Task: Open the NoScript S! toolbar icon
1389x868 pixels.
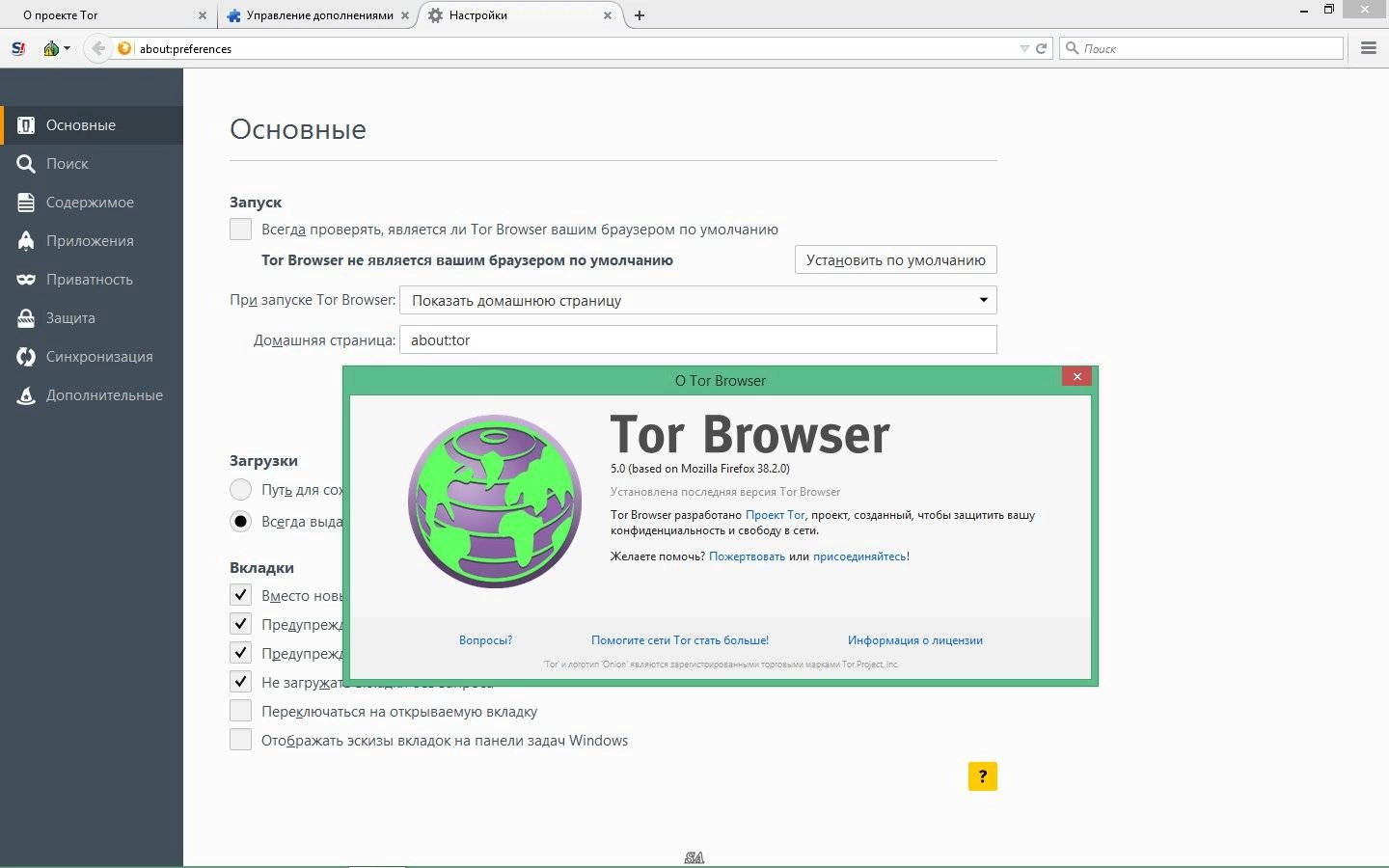Action: point(18,48)
